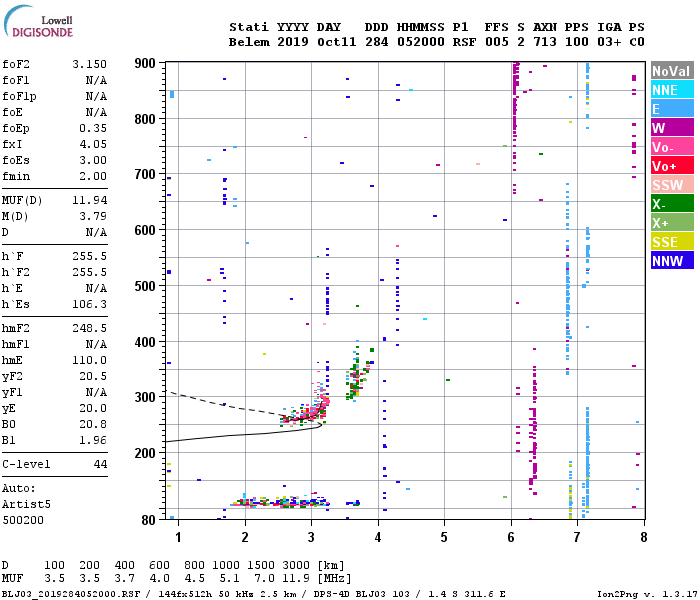700x600 pixels.
Task: Click the 500 km axis label
Action: pyautogui.click(x=145, y=286)
